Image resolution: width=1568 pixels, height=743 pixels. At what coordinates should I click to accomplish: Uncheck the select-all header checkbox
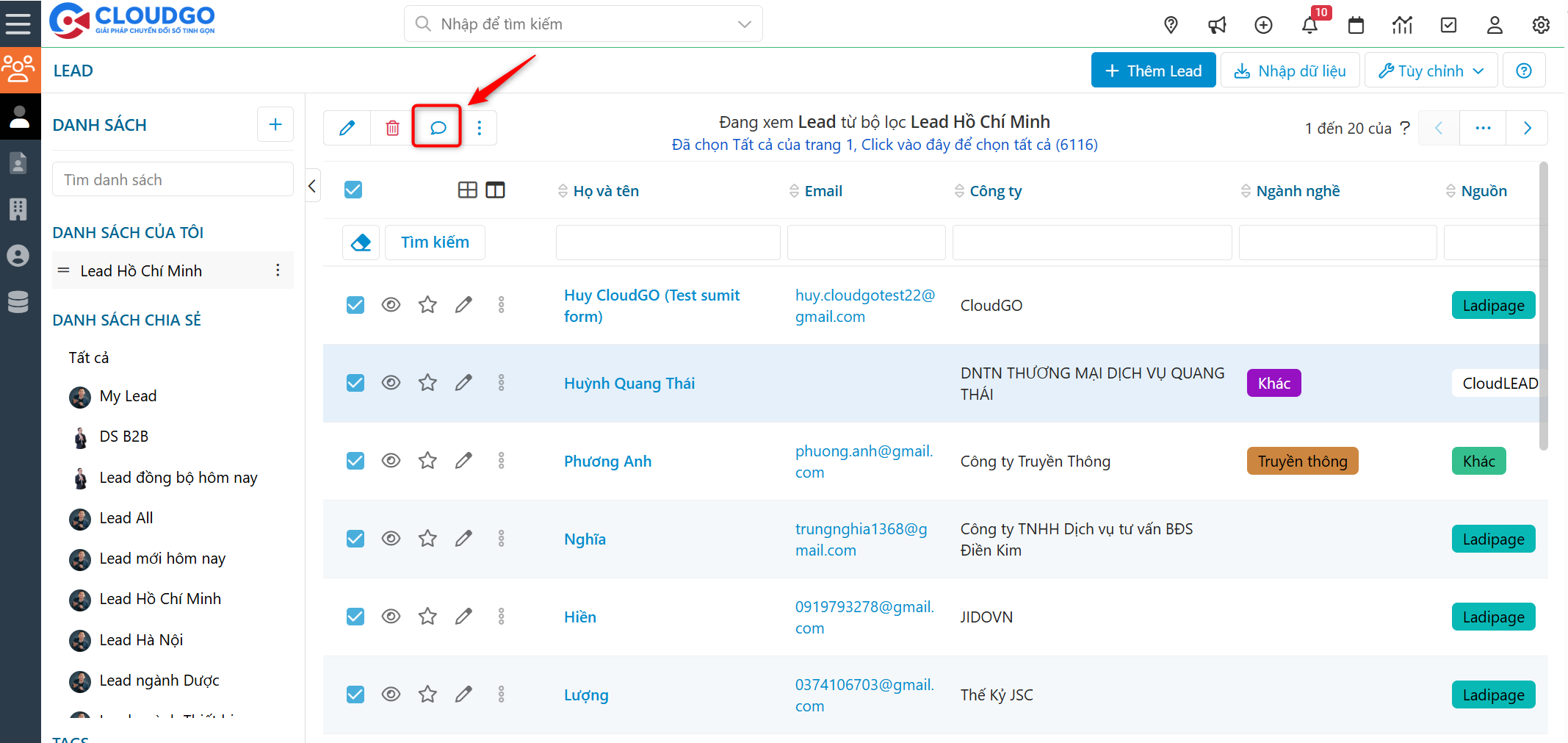[x=353, y=190]
